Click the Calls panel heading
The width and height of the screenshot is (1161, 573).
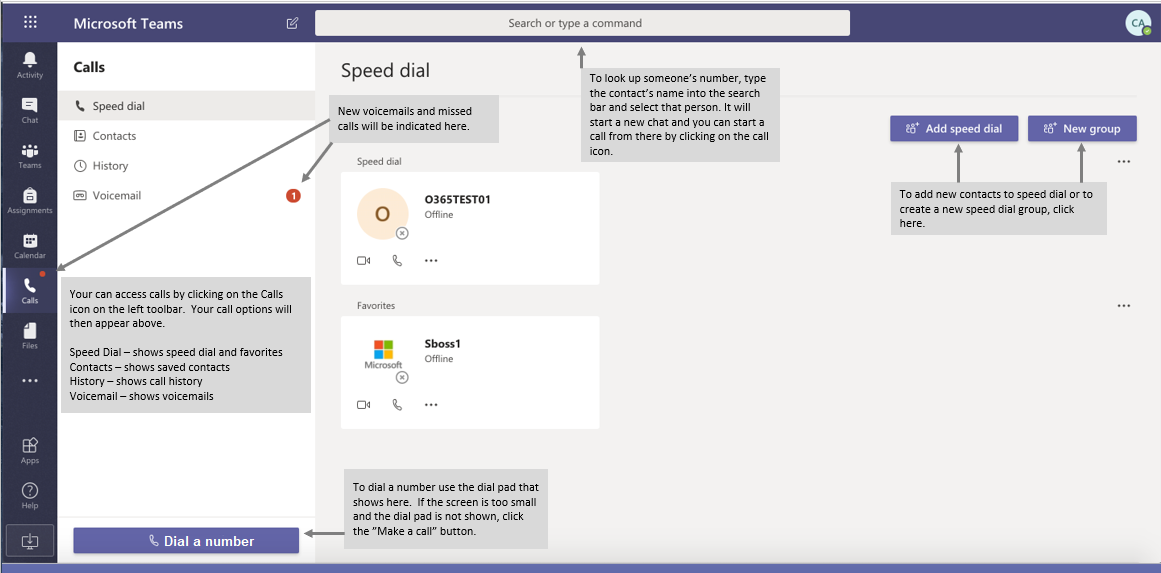pos(90,67)
